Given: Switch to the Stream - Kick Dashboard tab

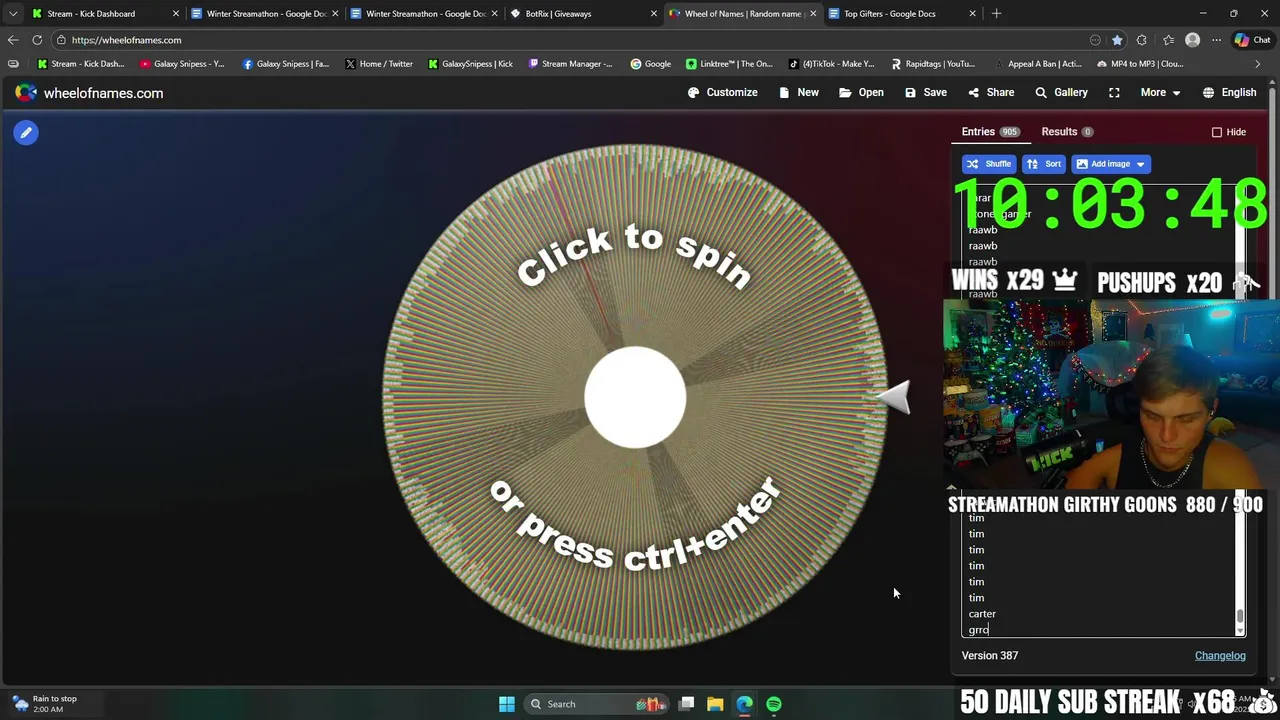Looking at the screenshot, I should point(105,14).
